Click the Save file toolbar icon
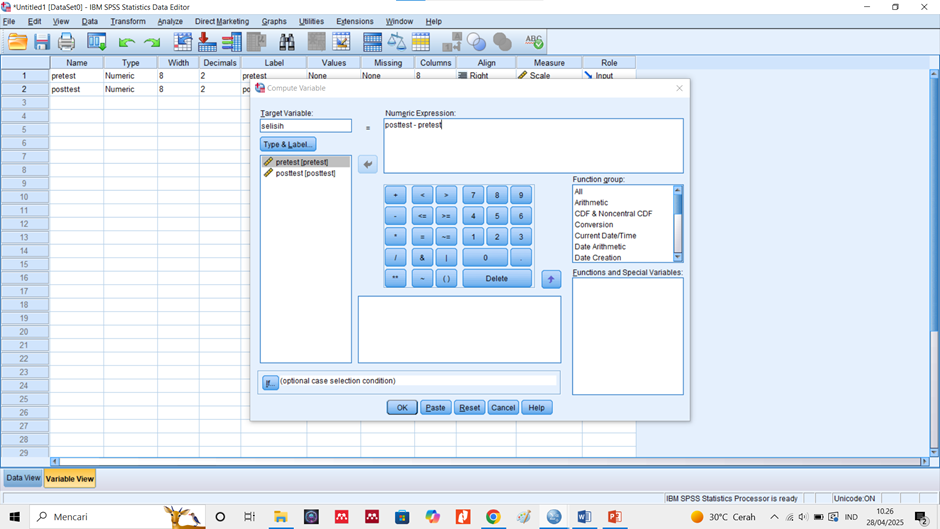Viewport: 940px width, 529px height. click(41, 42)
